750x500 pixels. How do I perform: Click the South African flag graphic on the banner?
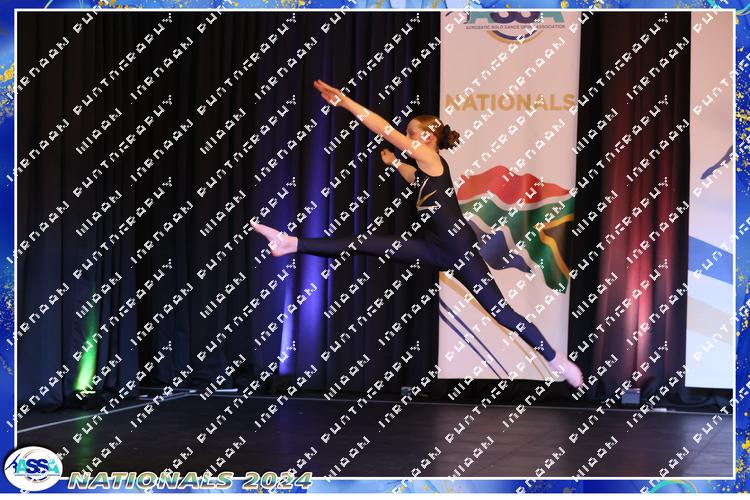click(x=515, y=228)
